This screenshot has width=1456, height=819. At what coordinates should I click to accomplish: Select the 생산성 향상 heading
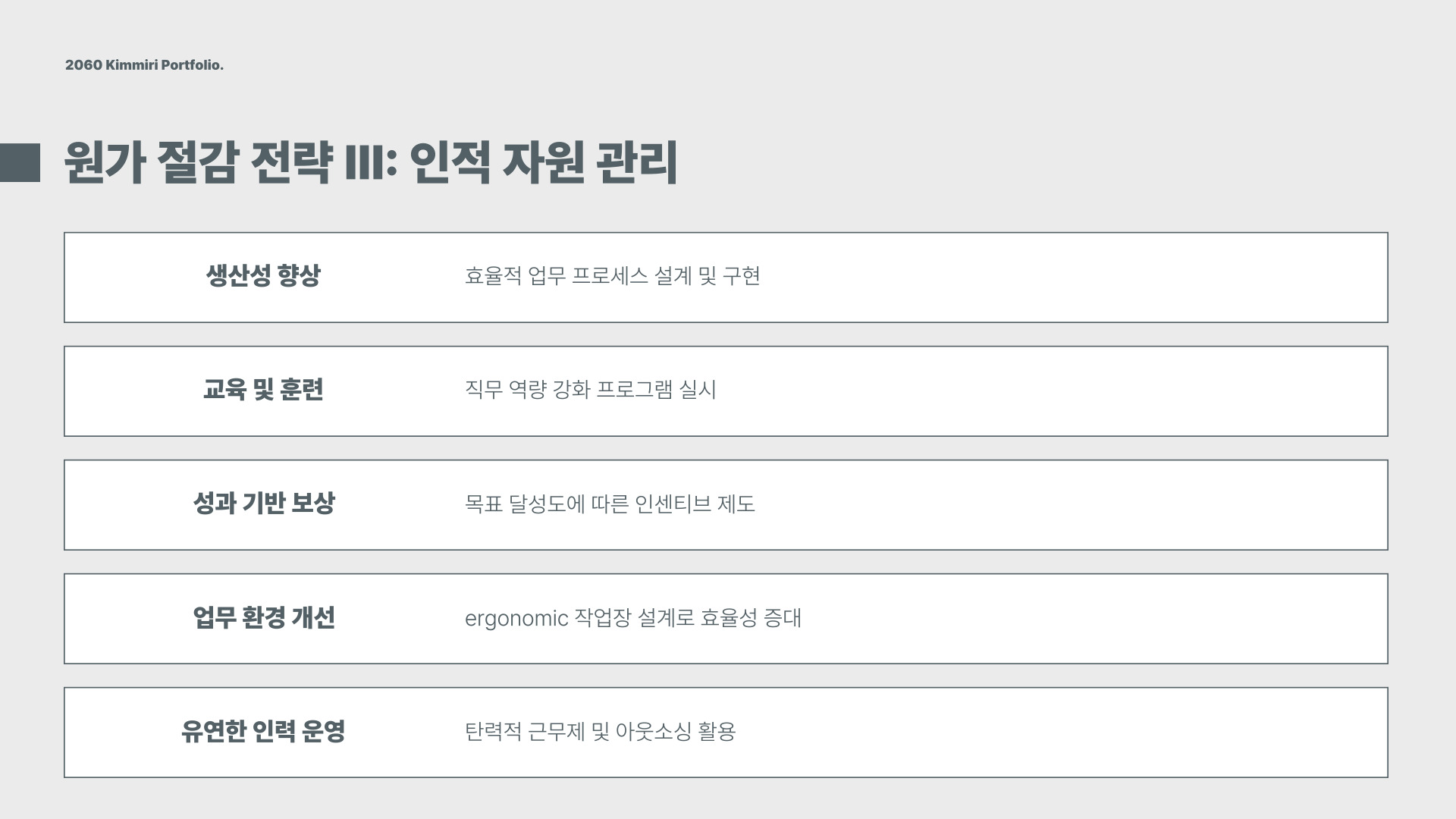263,275
